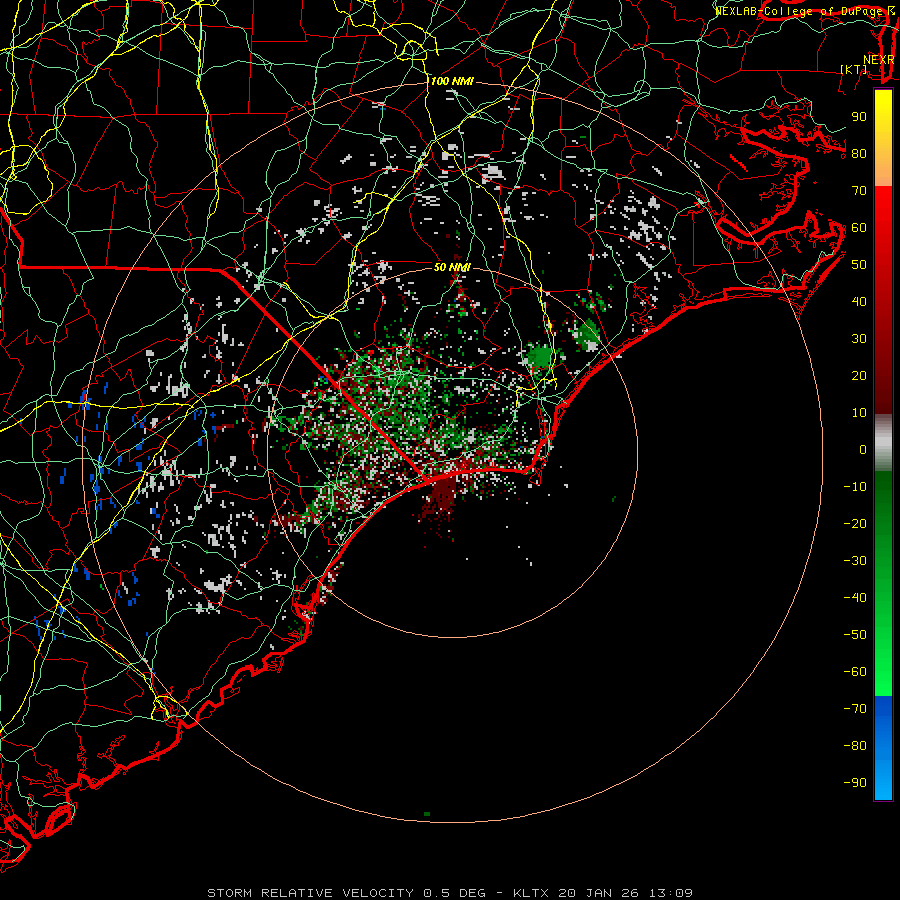Click the -80 value on velocity scale

point(855,746)
